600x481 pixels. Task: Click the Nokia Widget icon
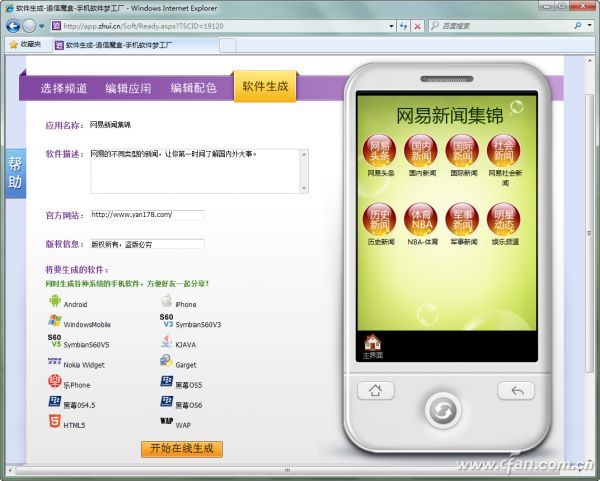tap(54, 361)
